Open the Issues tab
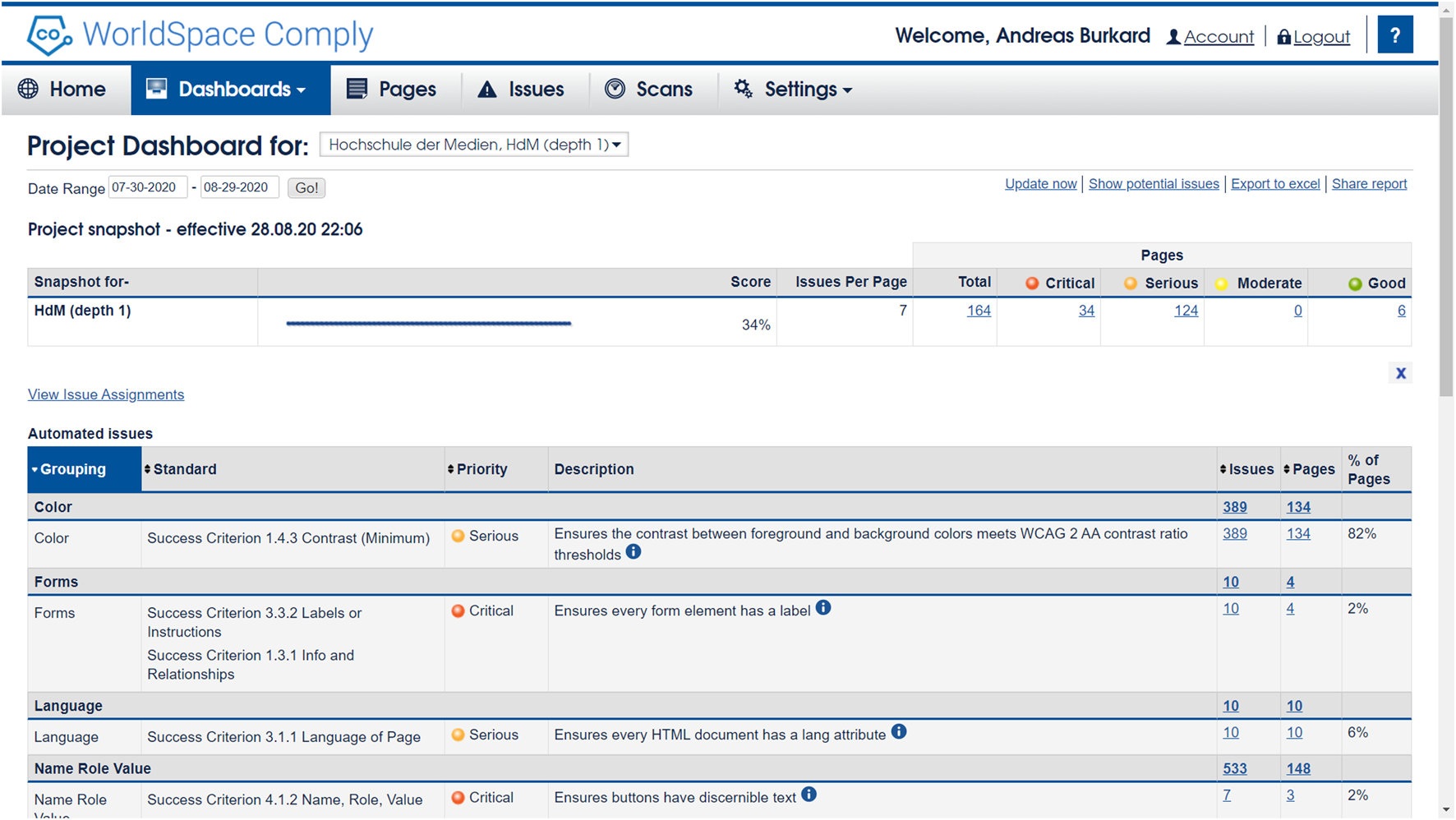The height and width of the screenshot is (820, 1456). (x=522, y=90)
